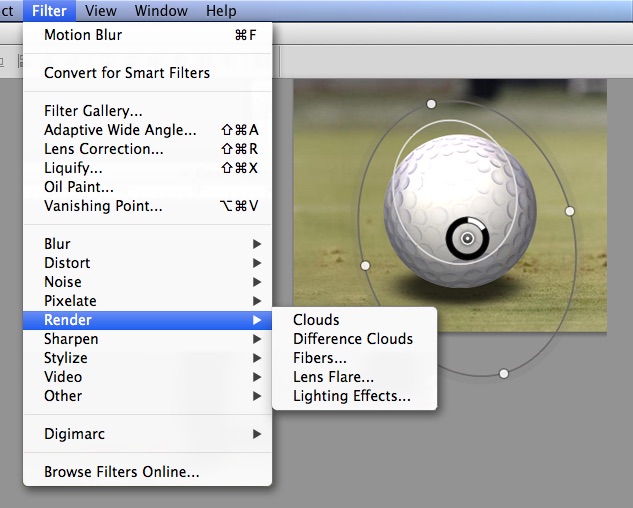The image size is (633, 508).
Task: Open the Stylize submenu
Action: click(x=66, y=358)
